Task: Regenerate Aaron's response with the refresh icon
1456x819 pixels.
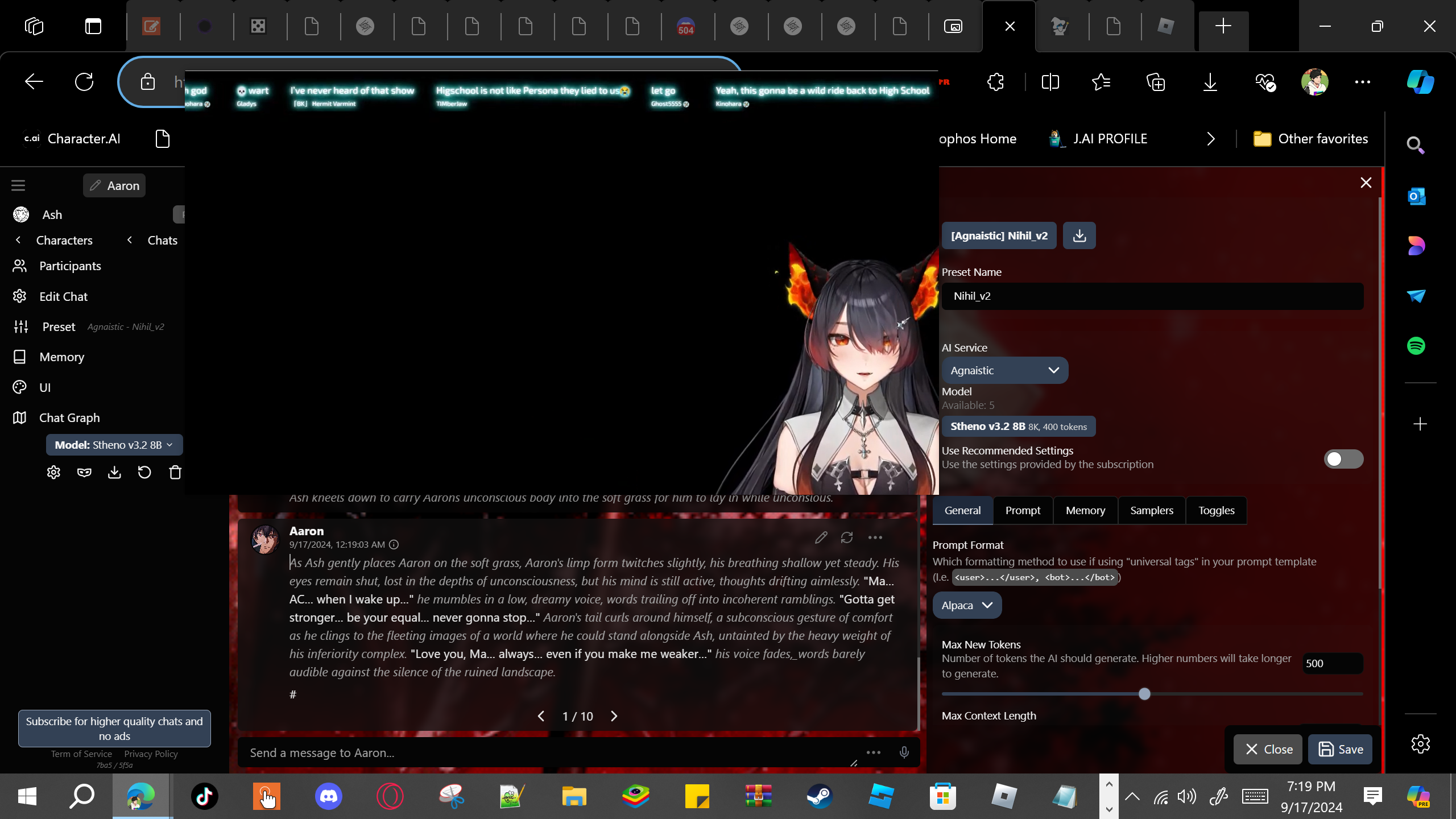Action: tap(847, 537)
